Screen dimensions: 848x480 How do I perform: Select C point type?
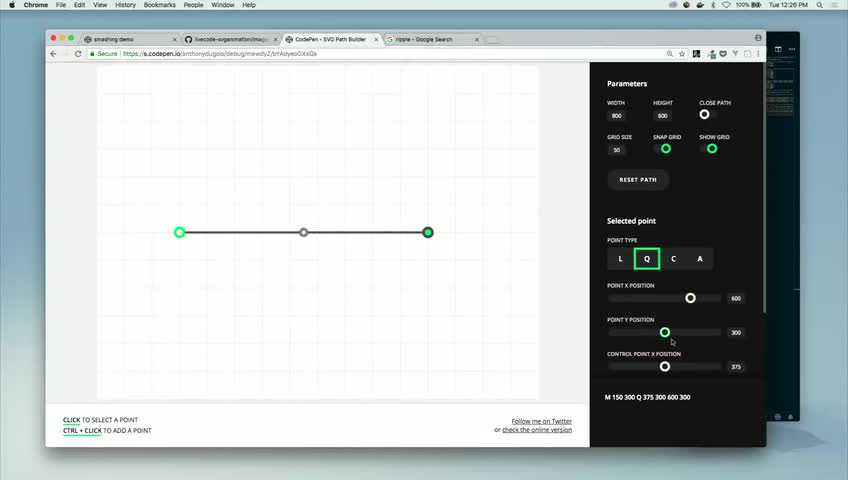pyautogui.click(x=673, y=259)
